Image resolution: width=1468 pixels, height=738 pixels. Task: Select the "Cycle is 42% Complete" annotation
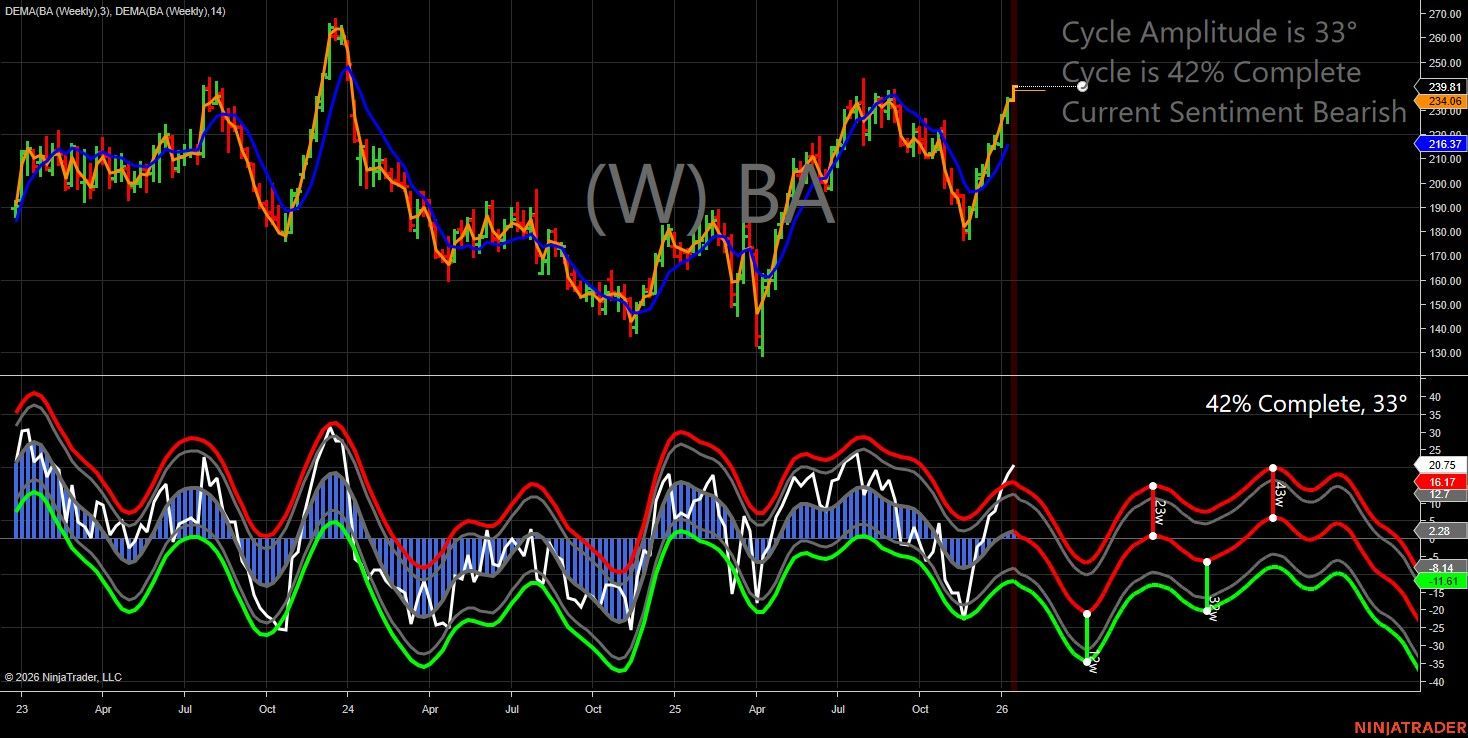pos(1211,73)
